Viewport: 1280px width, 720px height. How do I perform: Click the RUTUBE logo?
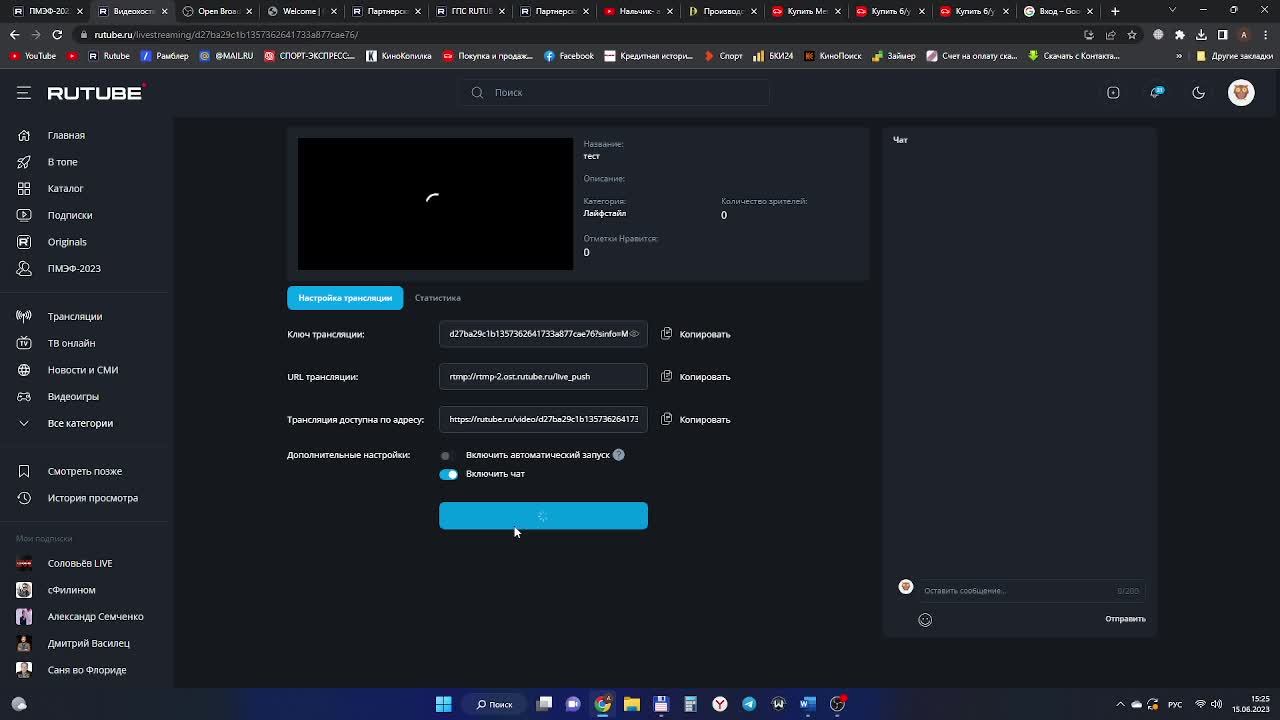pos(96,93)
